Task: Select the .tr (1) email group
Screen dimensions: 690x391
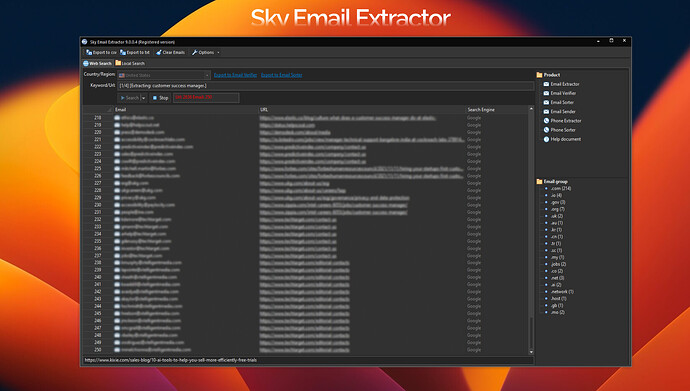Action: 556,244
